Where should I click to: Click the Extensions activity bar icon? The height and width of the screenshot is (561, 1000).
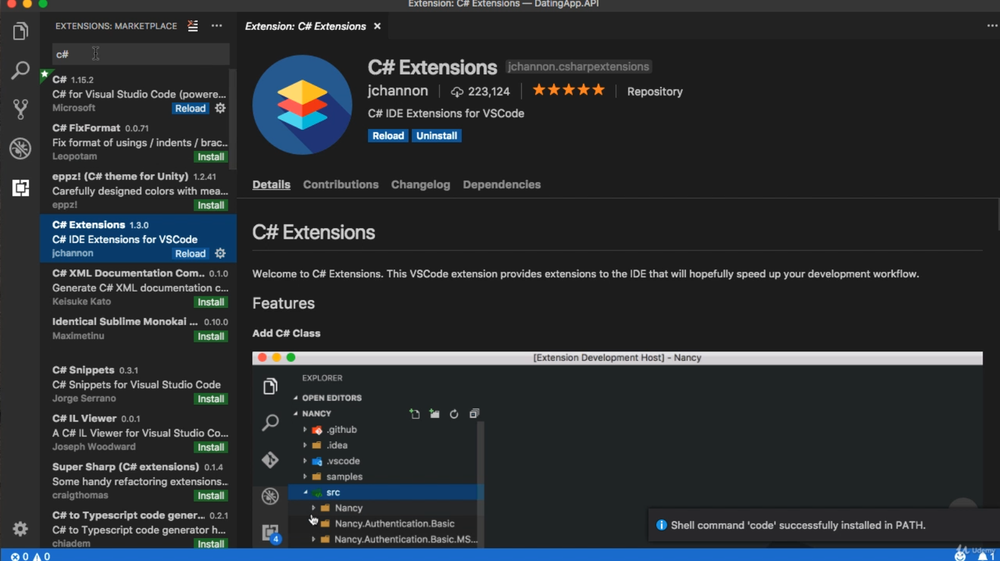(20, 188)
